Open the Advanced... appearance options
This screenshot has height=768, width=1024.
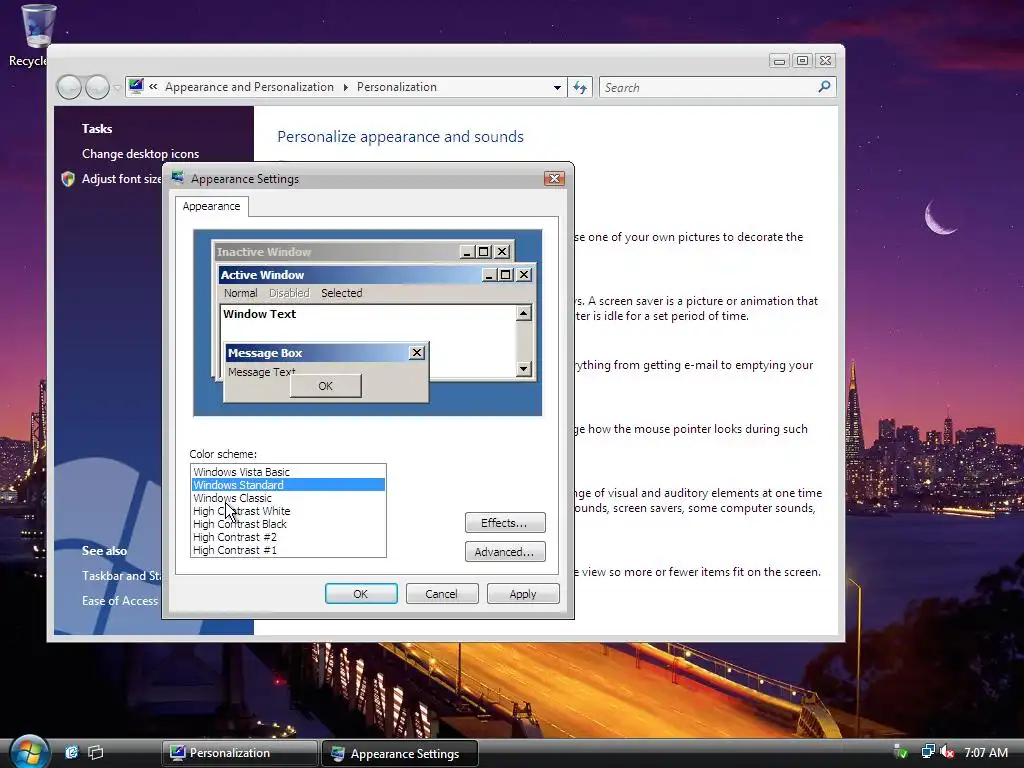coord(505,552)
